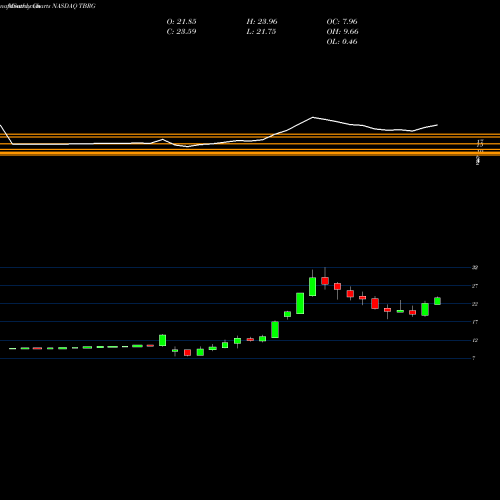Click the 'OH: 9.66' reading
Viewport: 500px width, 500px height.
click(342, 32)
